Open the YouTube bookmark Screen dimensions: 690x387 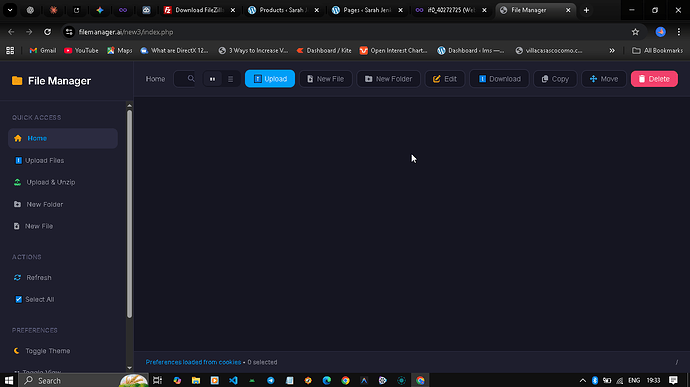pos(81,51)
